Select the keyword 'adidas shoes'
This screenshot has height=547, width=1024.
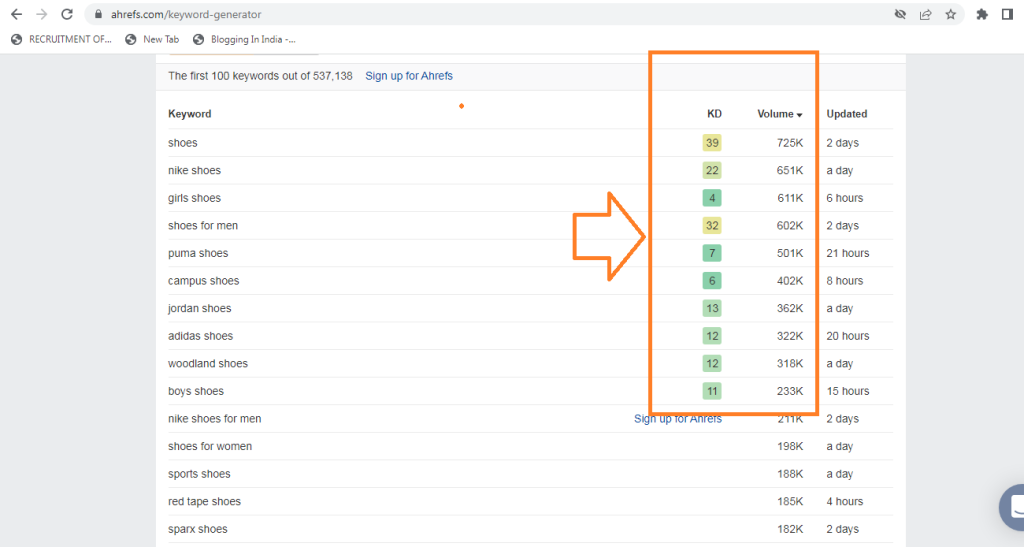pyautogui.click(x=200, y=336)
